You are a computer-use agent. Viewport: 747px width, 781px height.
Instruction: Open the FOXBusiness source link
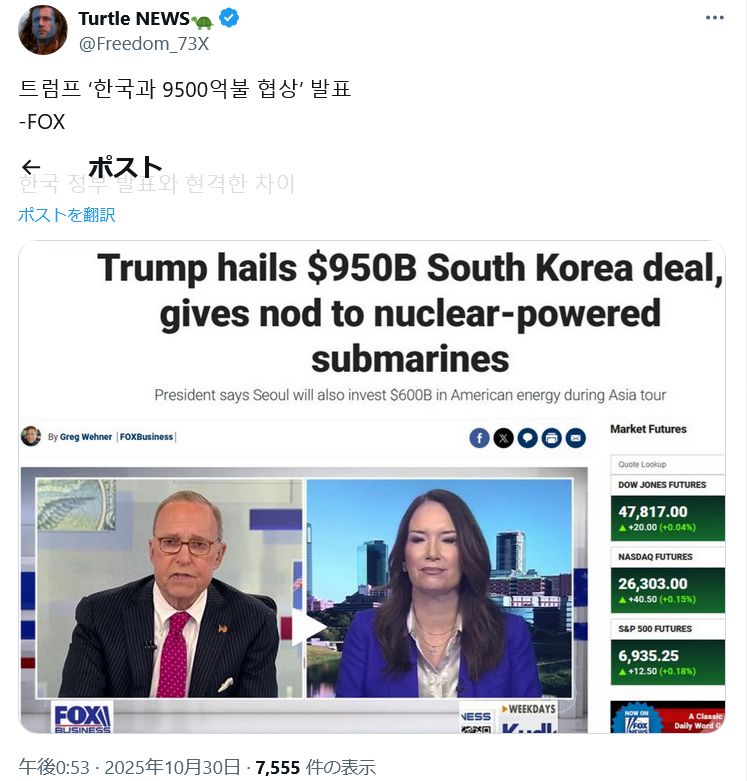pos(146,437)
